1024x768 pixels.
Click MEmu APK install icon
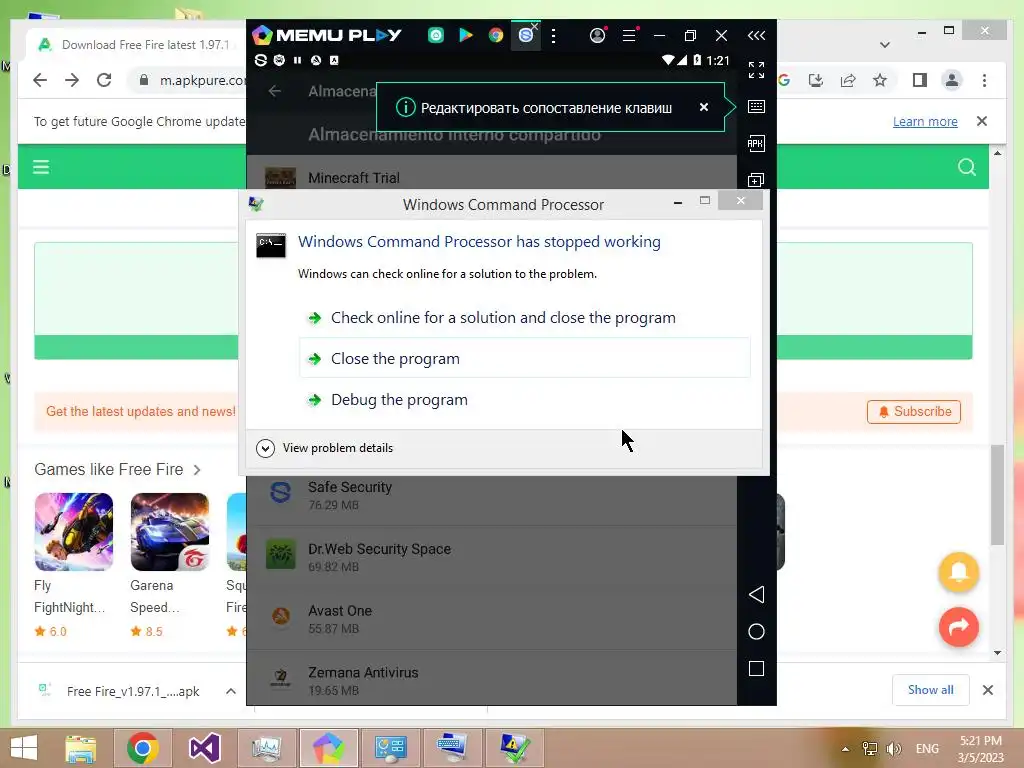756,144
